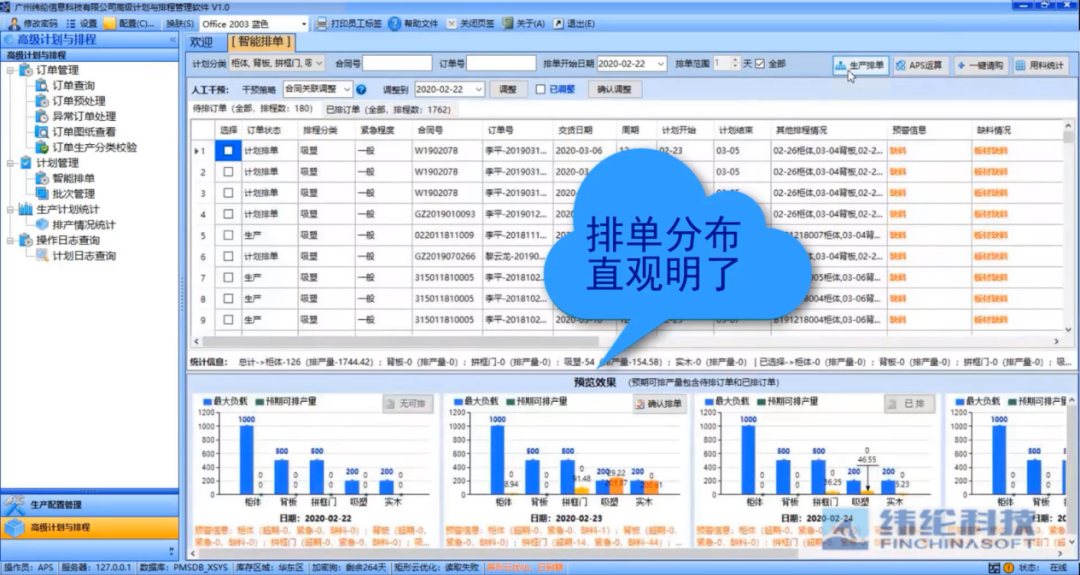Click the 确认调整 button
The image size is (1080, 575).
tap(614, 90)
